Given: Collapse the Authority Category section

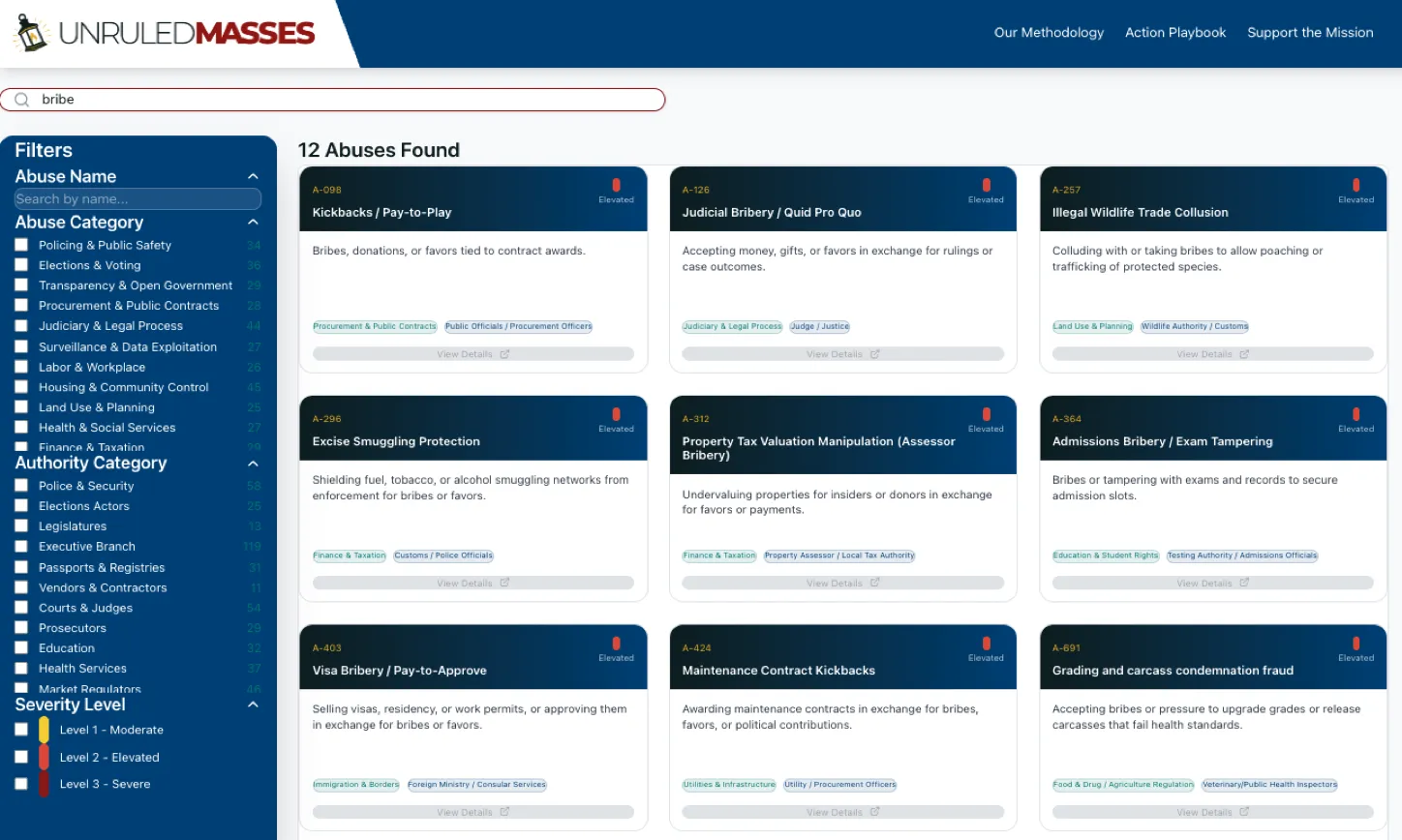Looking at the screenshot, I should coord(253,464).
